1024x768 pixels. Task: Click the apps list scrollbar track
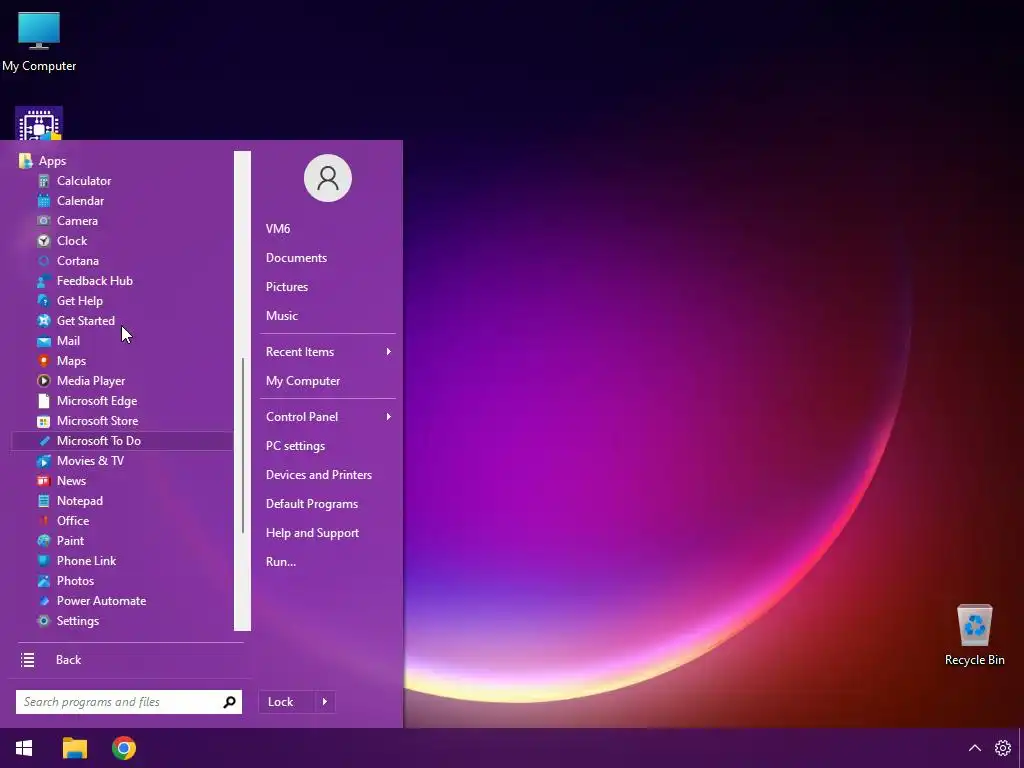click(x=242, y=391)
